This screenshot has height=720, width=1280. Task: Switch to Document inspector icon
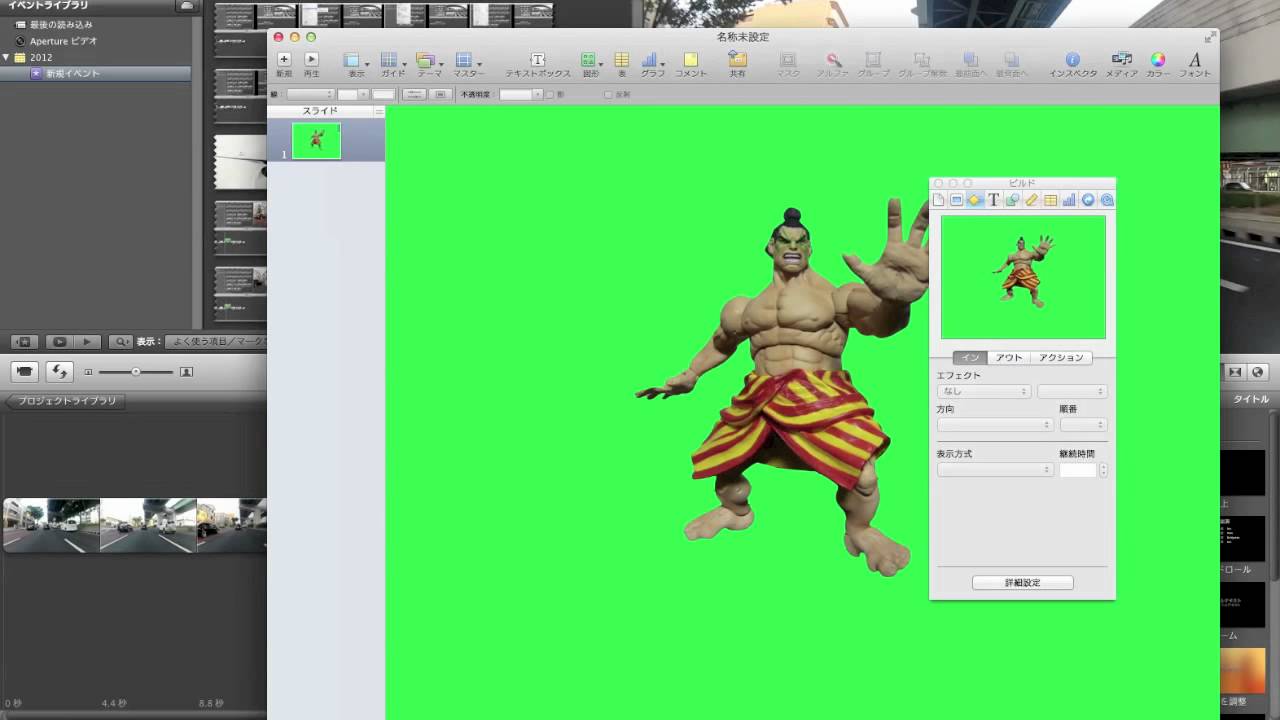coord(938,200)
